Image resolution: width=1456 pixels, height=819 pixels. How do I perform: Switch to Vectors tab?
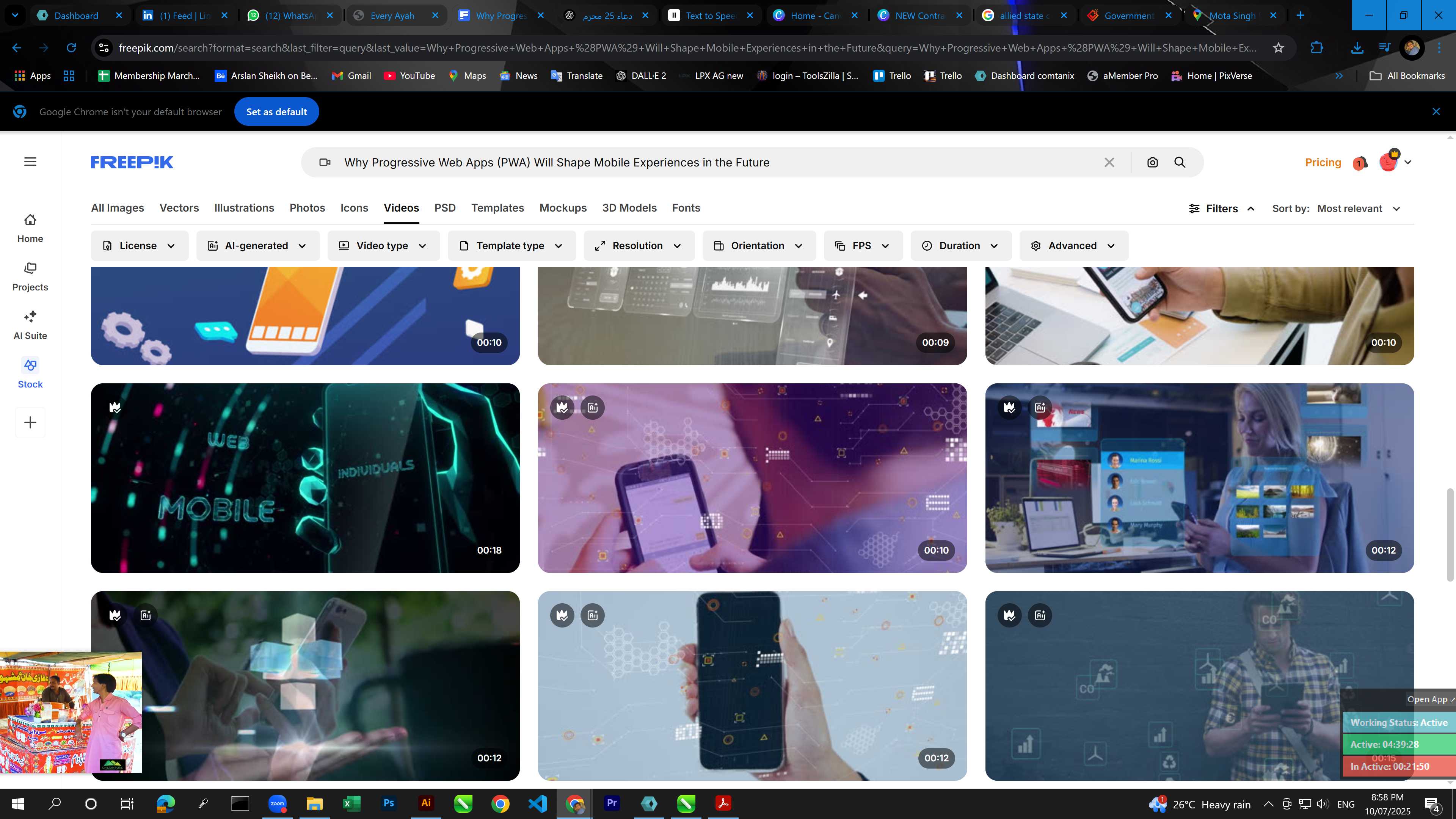[x=179, y=207]
